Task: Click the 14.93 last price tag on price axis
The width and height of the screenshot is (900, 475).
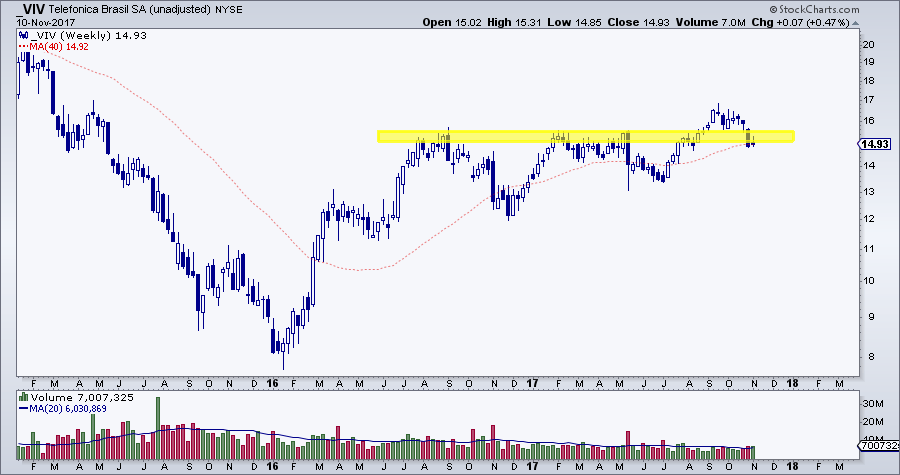Action: (x=875, y=145)
